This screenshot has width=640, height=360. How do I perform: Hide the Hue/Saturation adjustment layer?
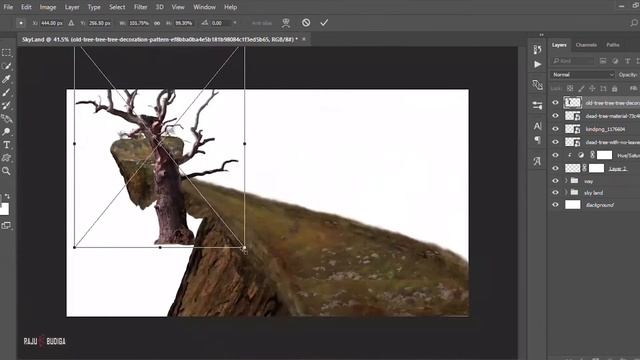click(555, 155)
